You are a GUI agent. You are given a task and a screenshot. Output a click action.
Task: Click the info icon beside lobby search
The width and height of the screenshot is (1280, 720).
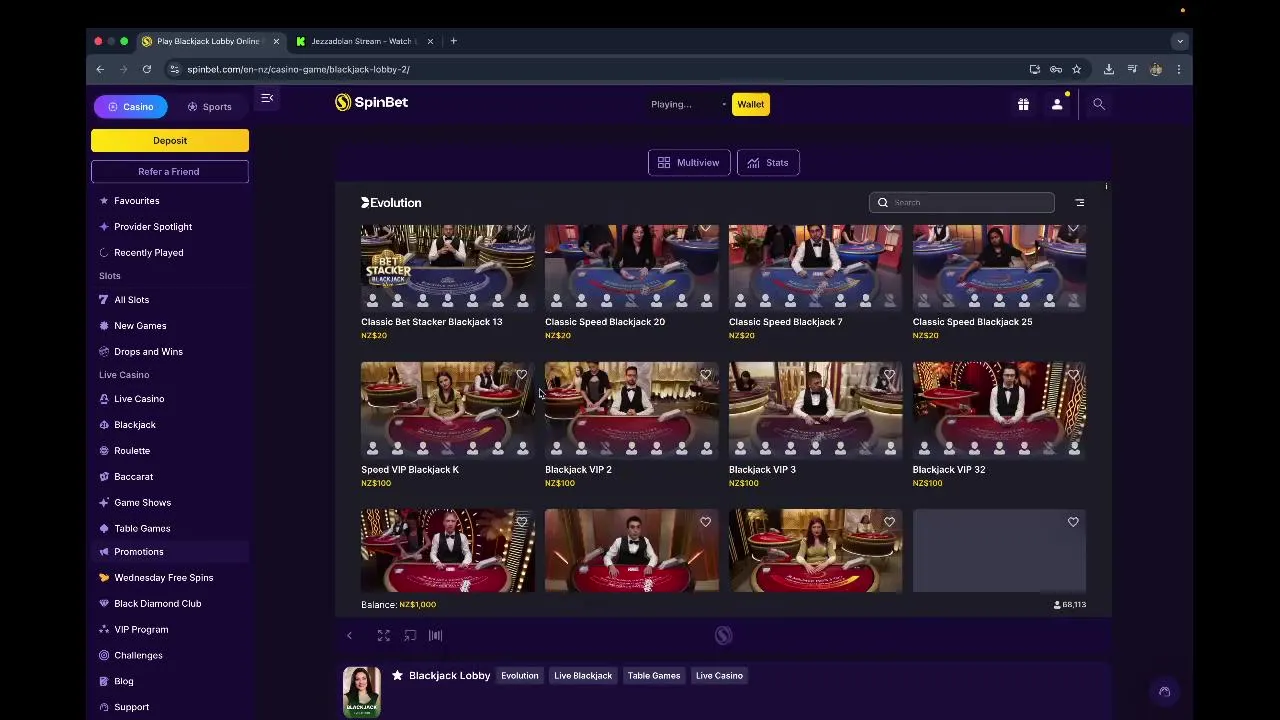(x=1106, y=186)
